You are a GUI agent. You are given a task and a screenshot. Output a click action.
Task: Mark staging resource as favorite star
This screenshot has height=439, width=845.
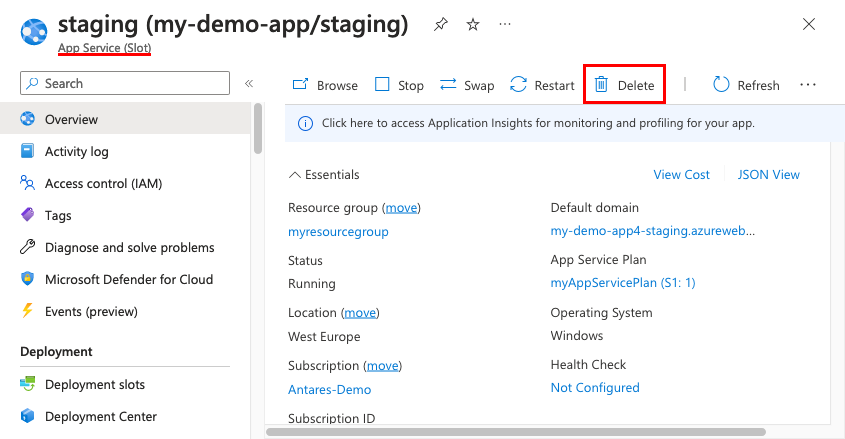[473, 25]
